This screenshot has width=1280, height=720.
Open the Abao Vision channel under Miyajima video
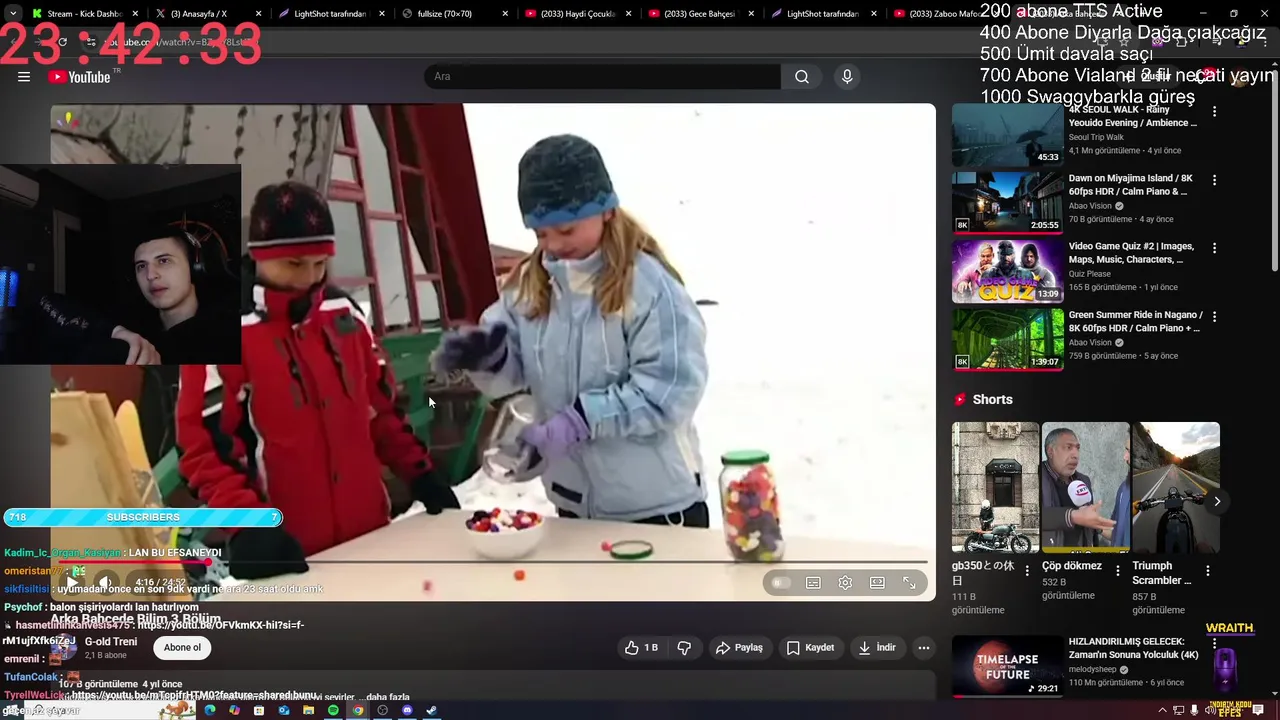(x=1090, y=206)
